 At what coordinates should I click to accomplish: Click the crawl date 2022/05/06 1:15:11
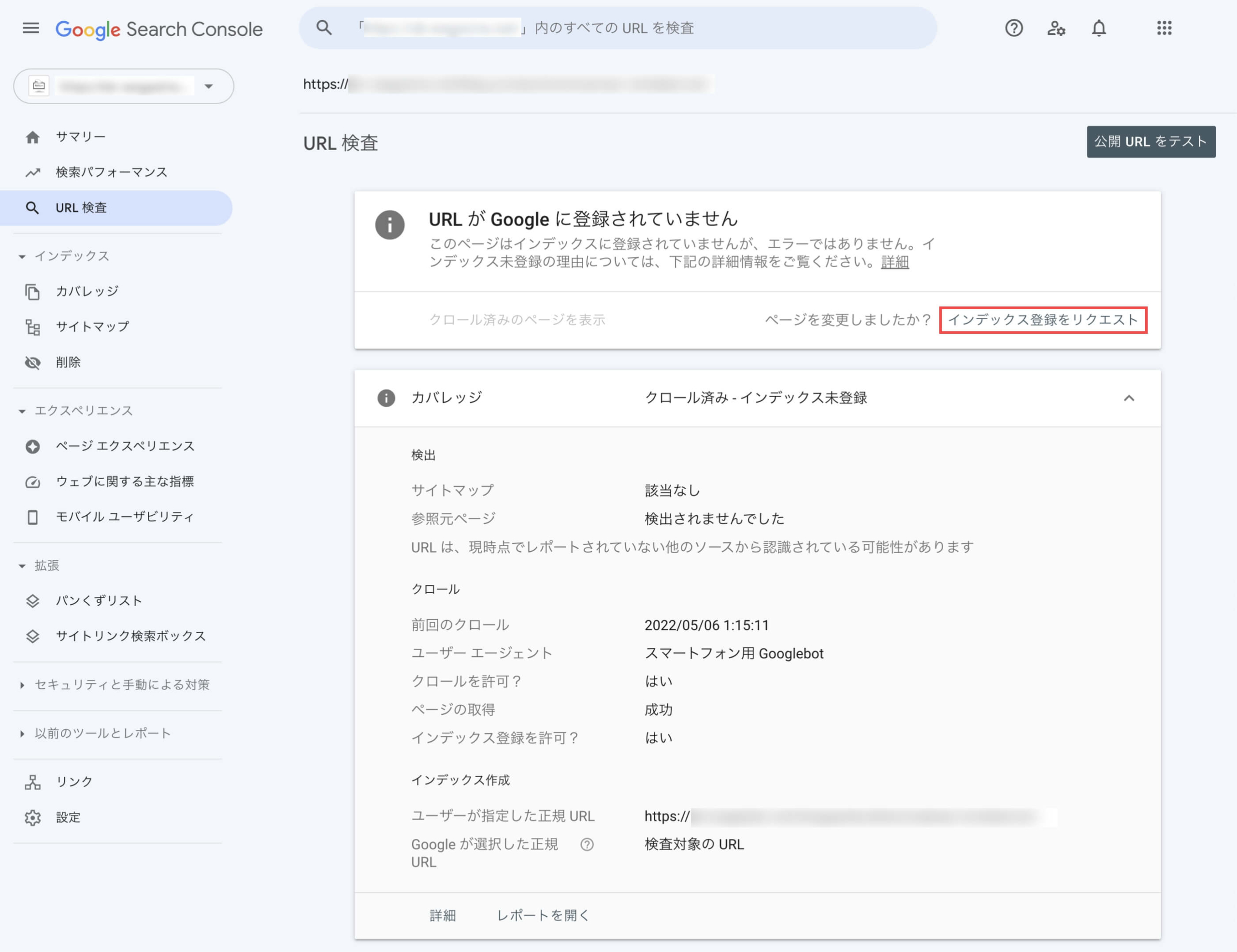(707, 625)
